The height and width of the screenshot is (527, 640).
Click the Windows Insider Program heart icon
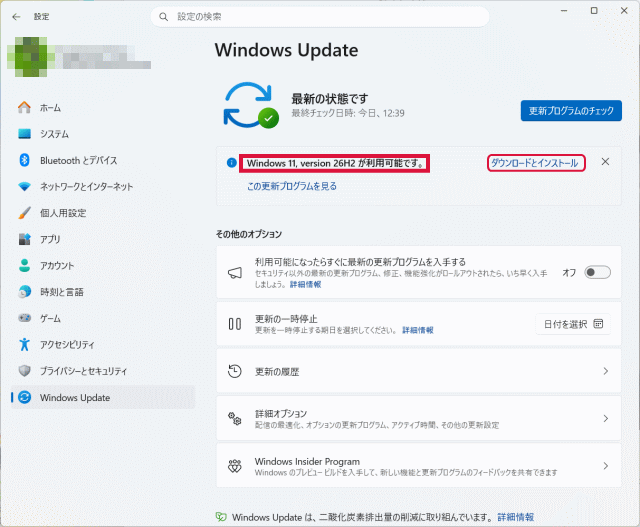tap(235, 466)
